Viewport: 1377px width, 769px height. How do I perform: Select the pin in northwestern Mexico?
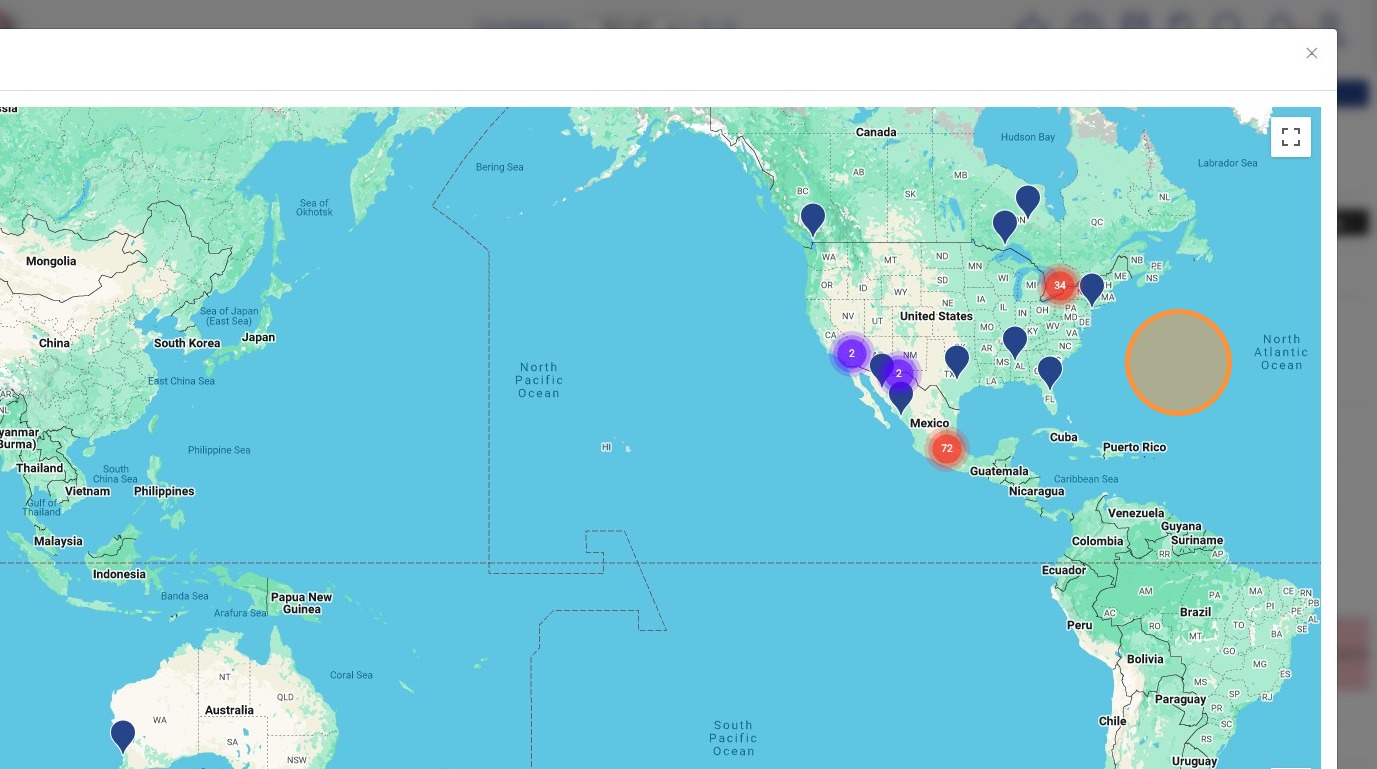tap(901, 397)
